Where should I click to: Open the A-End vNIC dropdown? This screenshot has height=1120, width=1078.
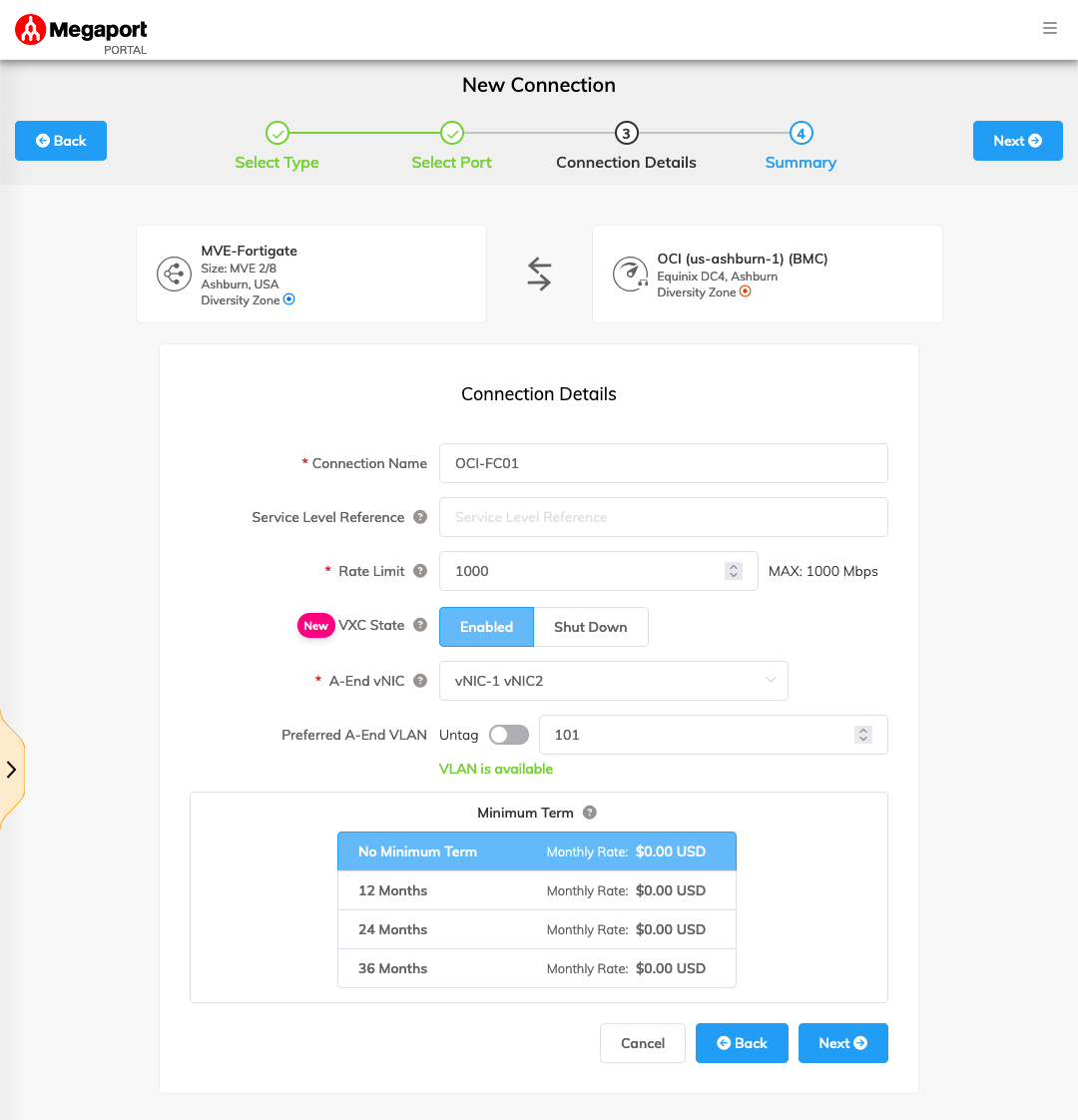[x=614, y=681]
